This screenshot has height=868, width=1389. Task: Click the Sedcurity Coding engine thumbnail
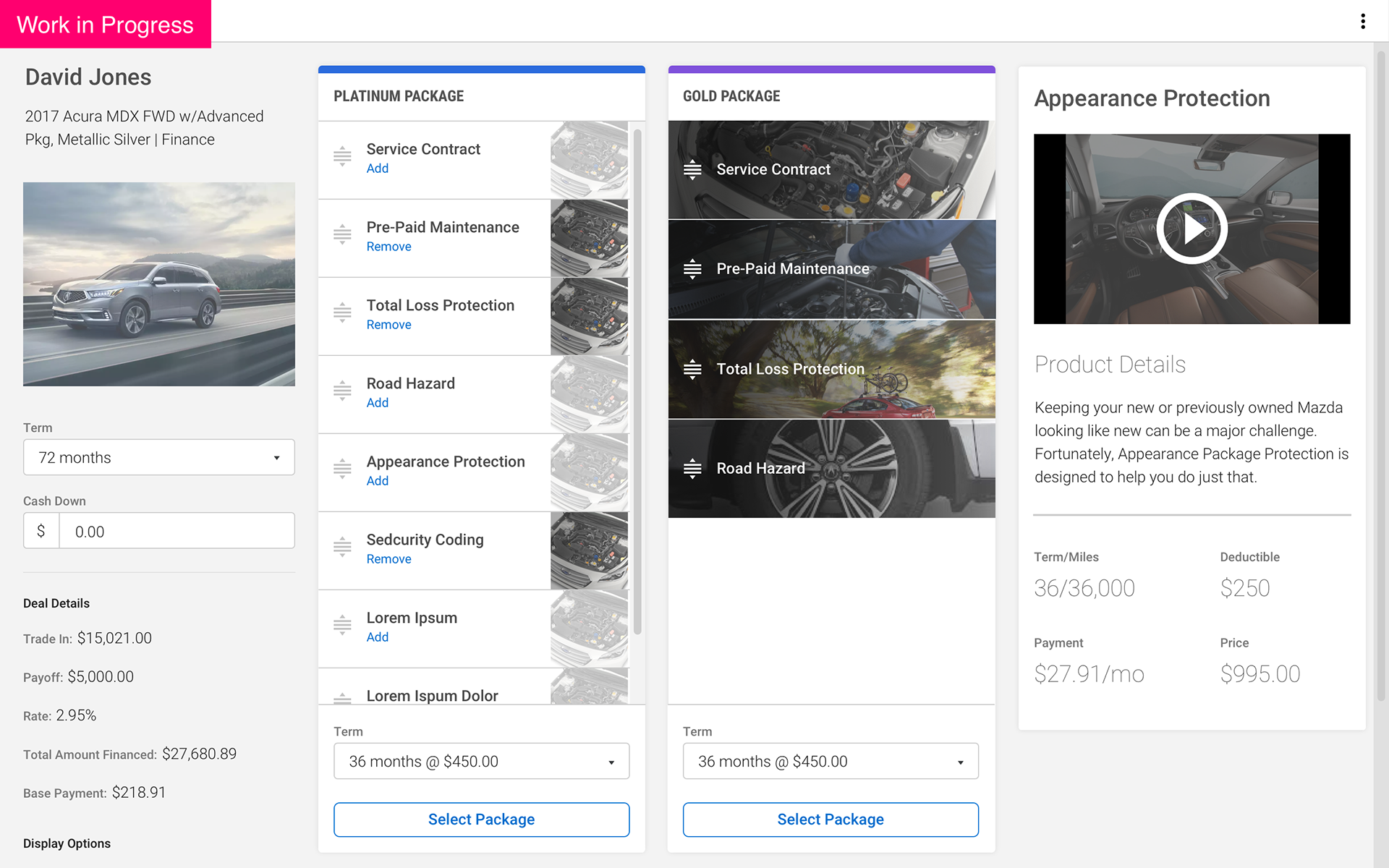click(590, 550)
